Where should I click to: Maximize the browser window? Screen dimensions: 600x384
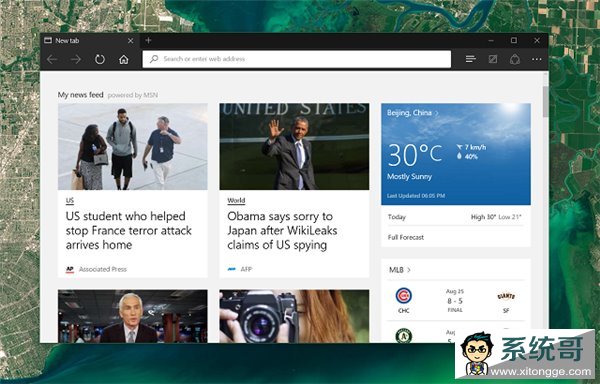(x=514, y=40)
